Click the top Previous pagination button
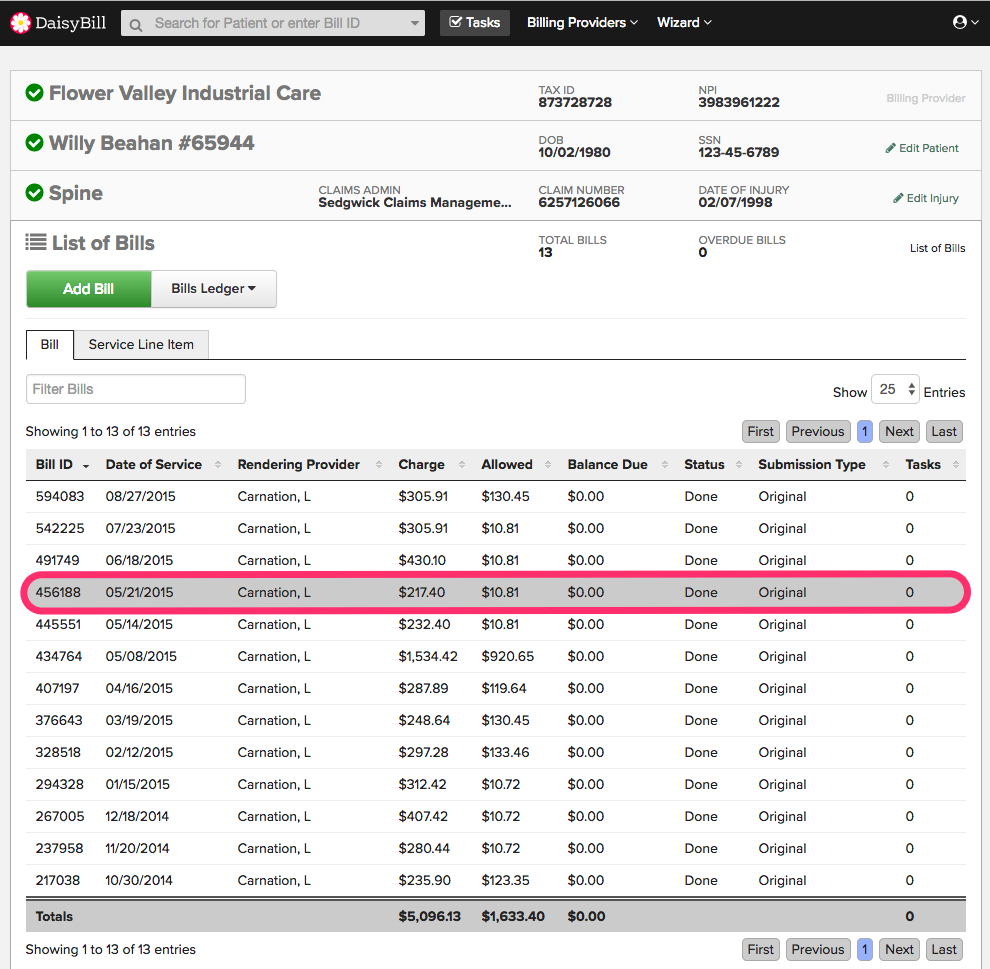 point(818,432)
